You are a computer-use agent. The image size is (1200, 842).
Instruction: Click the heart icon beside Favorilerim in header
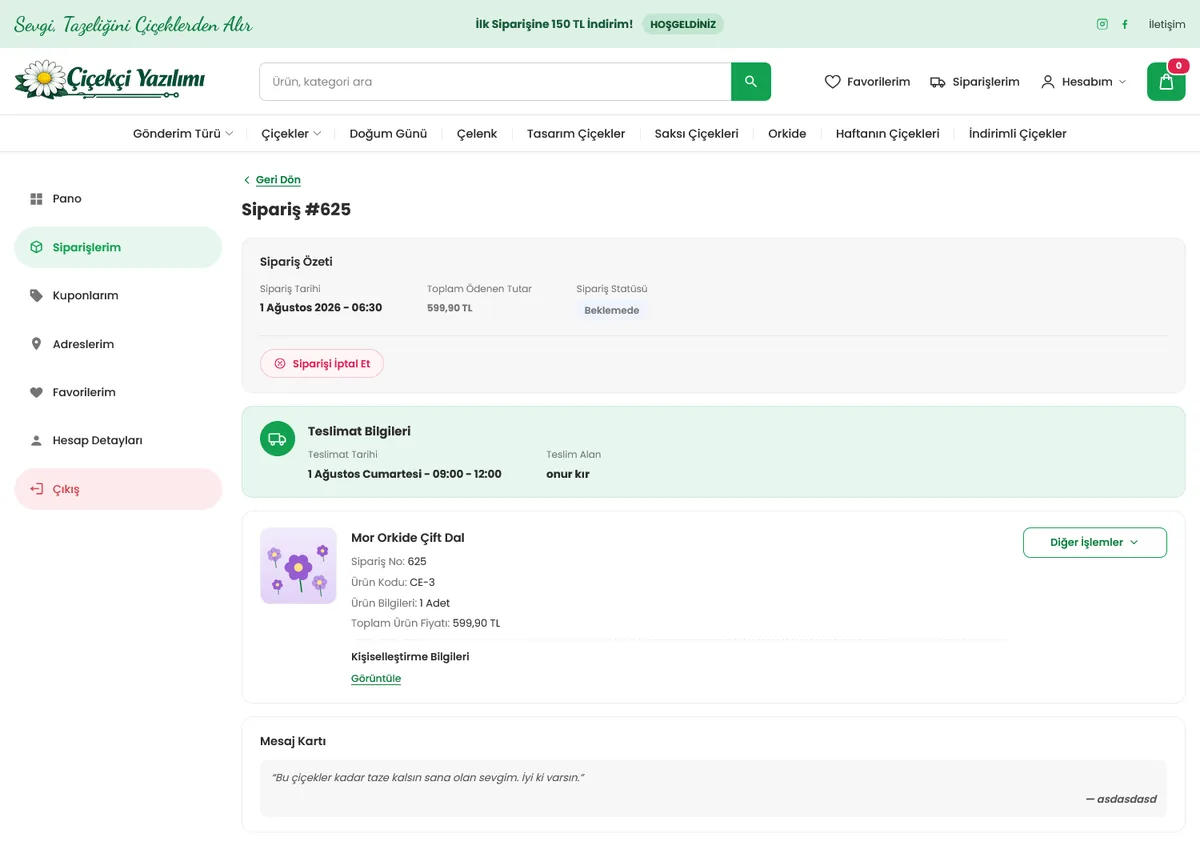[832, 82]
